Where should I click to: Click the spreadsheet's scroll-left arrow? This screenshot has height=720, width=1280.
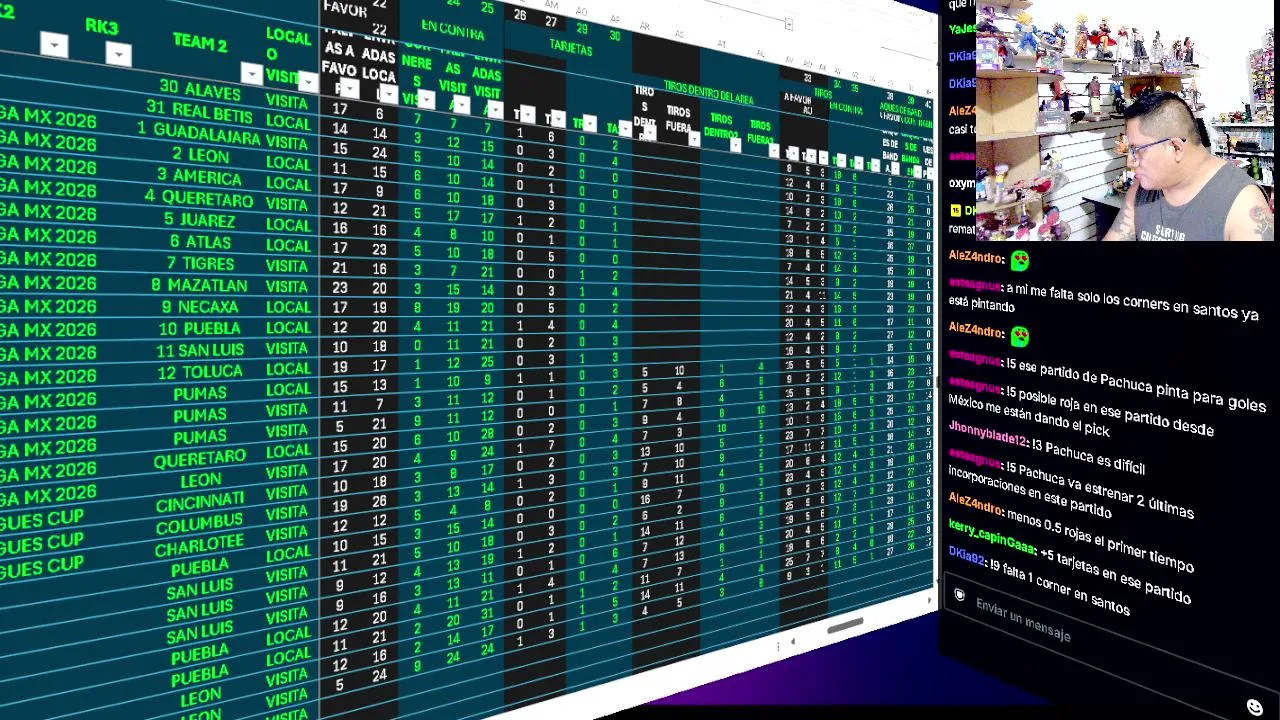(x=793, y=642)
